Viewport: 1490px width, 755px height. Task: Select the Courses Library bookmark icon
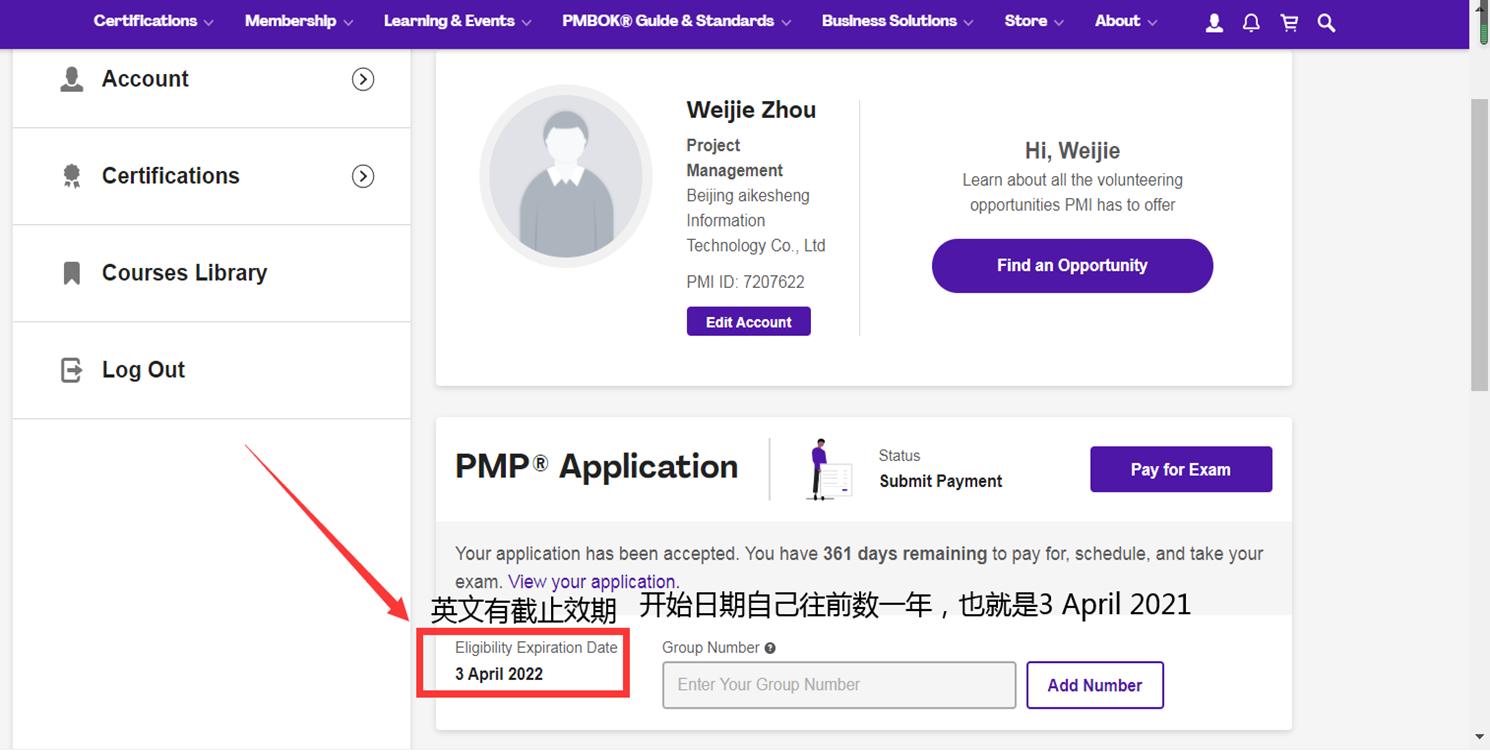tap(71, 272)
